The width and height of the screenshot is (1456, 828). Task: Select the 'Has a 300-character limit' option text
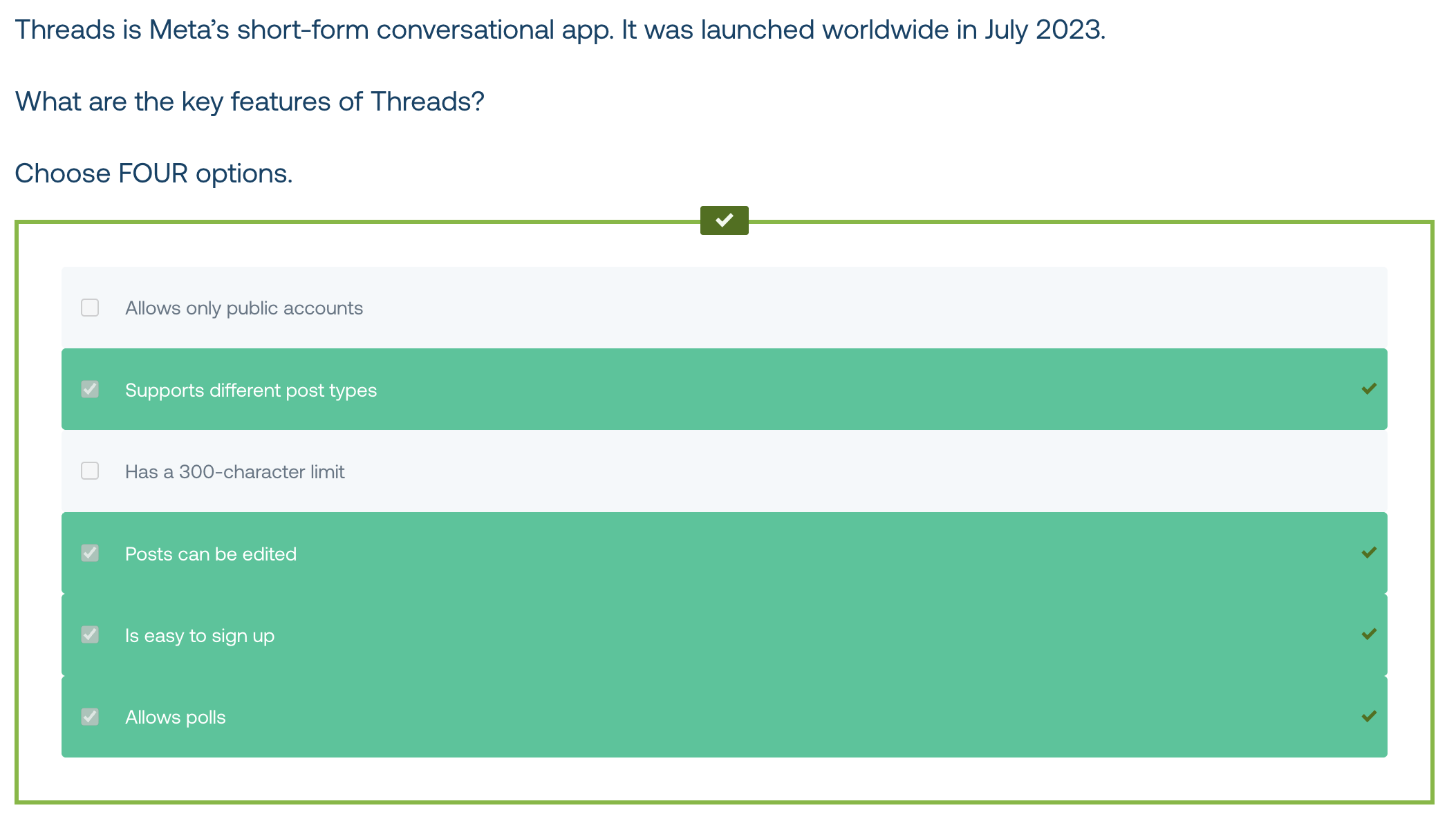click(235, 472)
